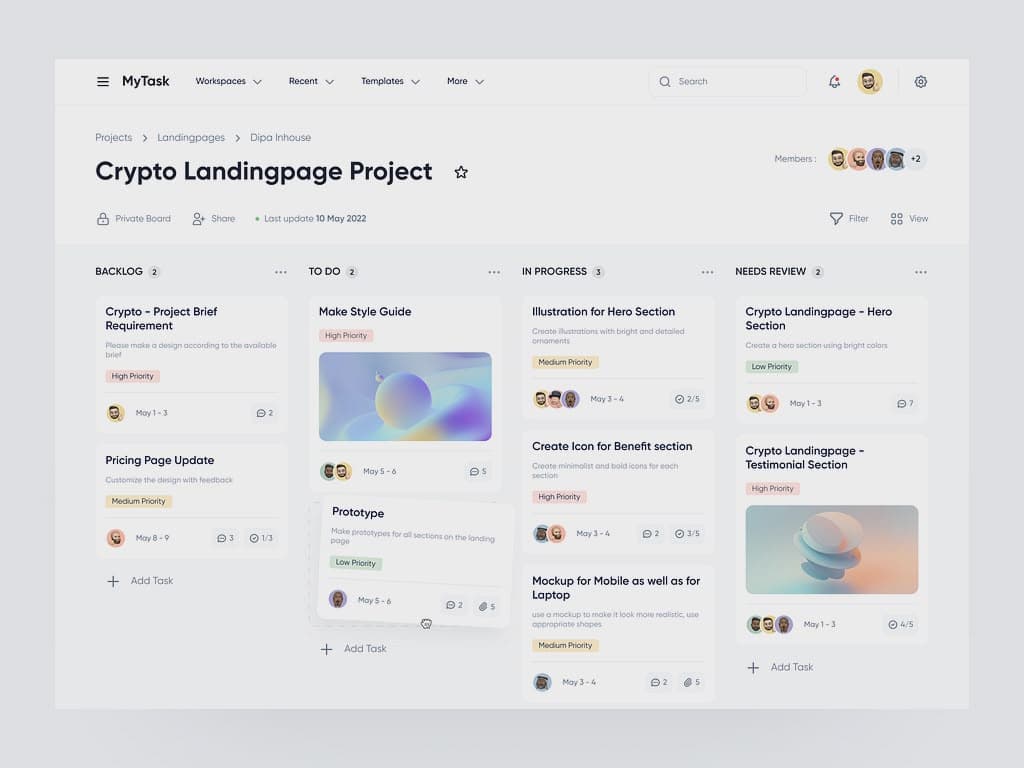The image size is (1024, 768).
Task: Switch layout using the View grid icon
Action: (x=897, y=218)
